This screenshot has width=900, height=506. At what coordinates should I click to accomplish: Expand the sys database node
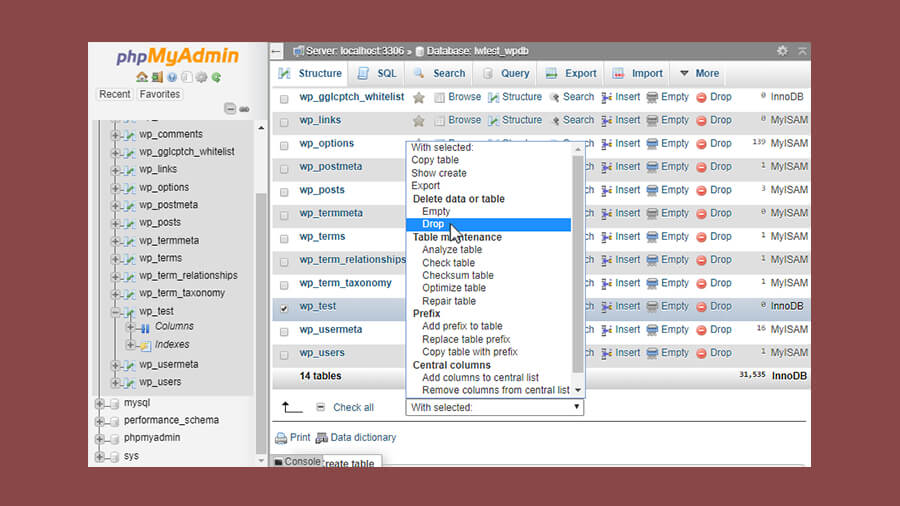coord(99,457)
